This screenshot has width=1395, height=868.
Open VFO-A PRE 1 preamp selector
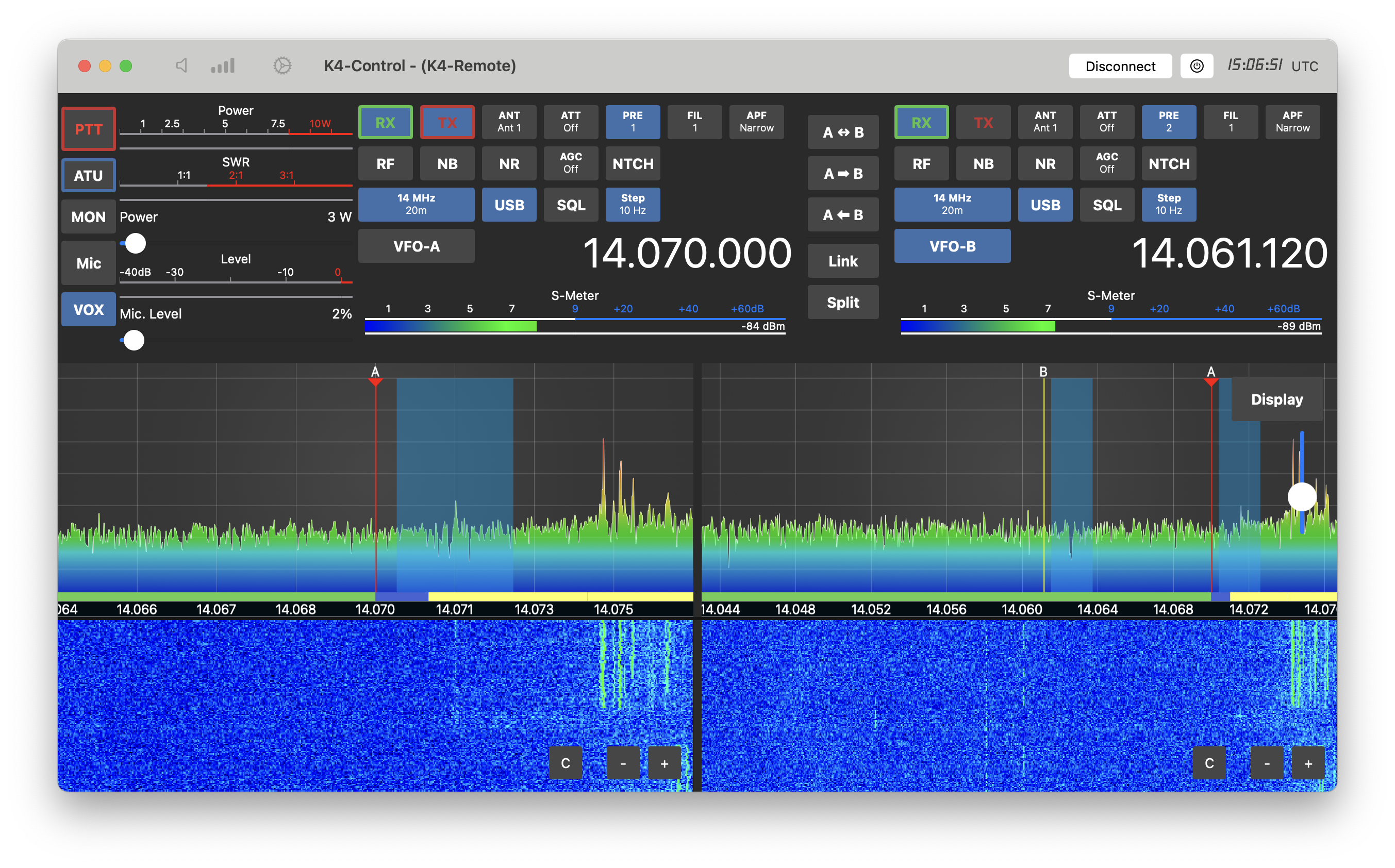click(633, 122)
